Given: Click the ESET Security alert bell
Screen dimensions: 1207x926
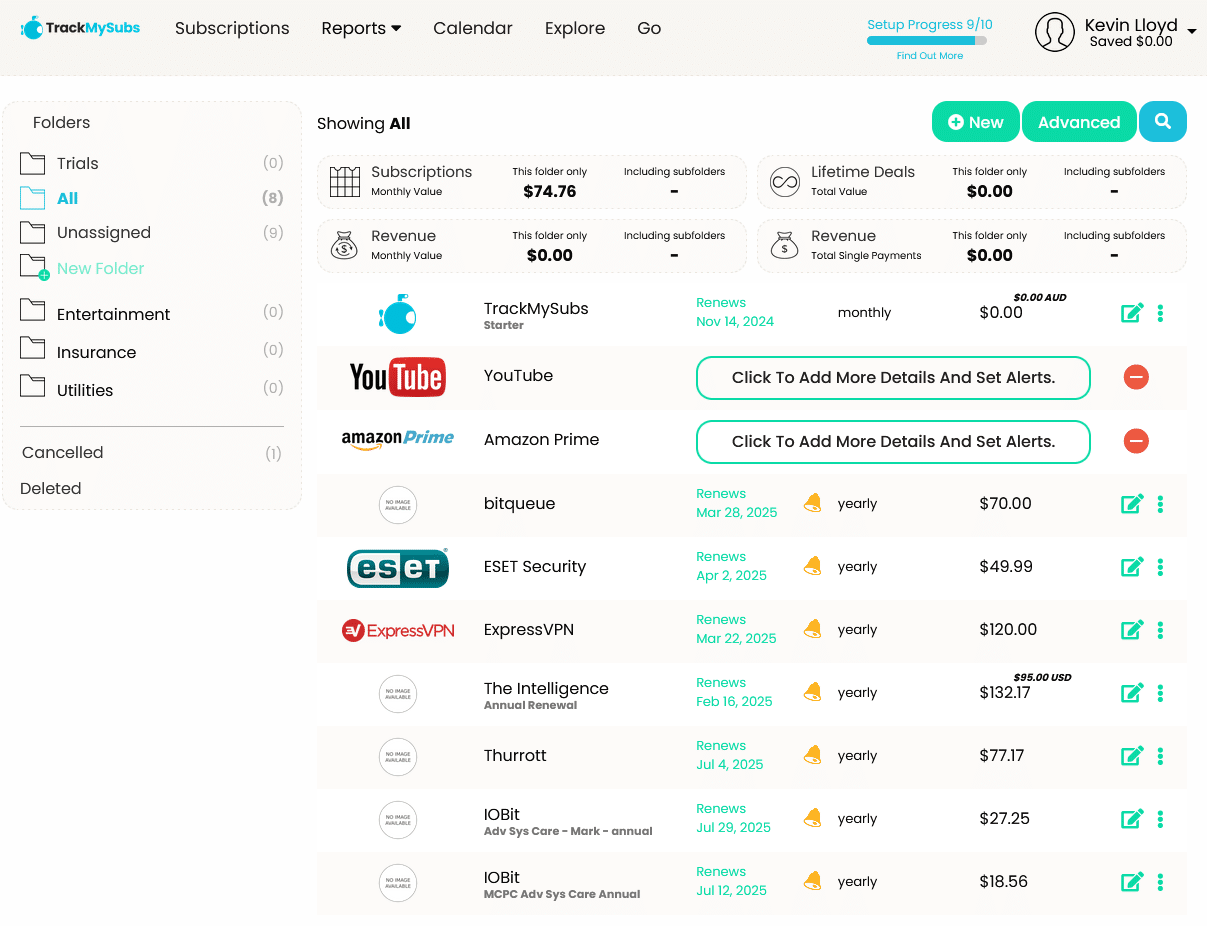Looking at the screenshot, I should click(x=813, y=566).
